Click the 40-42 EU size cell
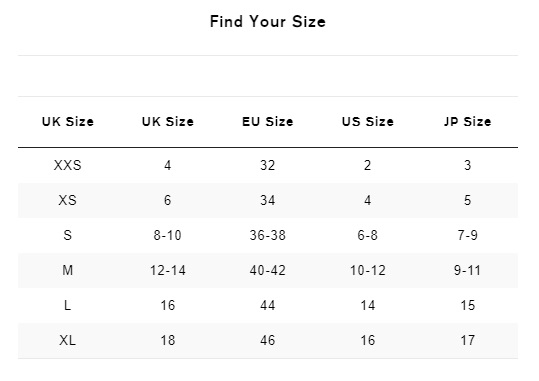Image resolution: width=539 pixels, height=381 pixels. [x=268, y=271]
